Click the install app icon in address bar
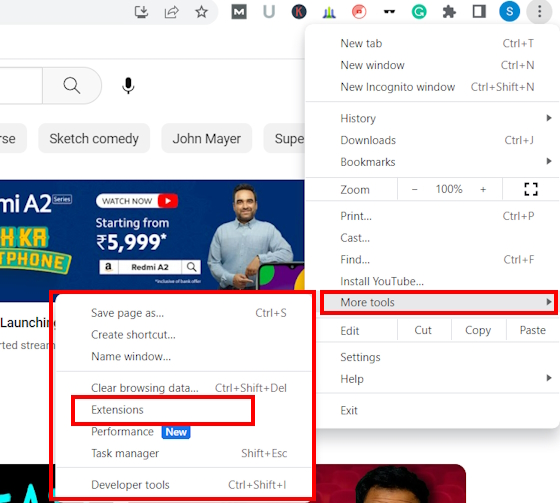Screen dimensions: 560x503 point(141,12)
